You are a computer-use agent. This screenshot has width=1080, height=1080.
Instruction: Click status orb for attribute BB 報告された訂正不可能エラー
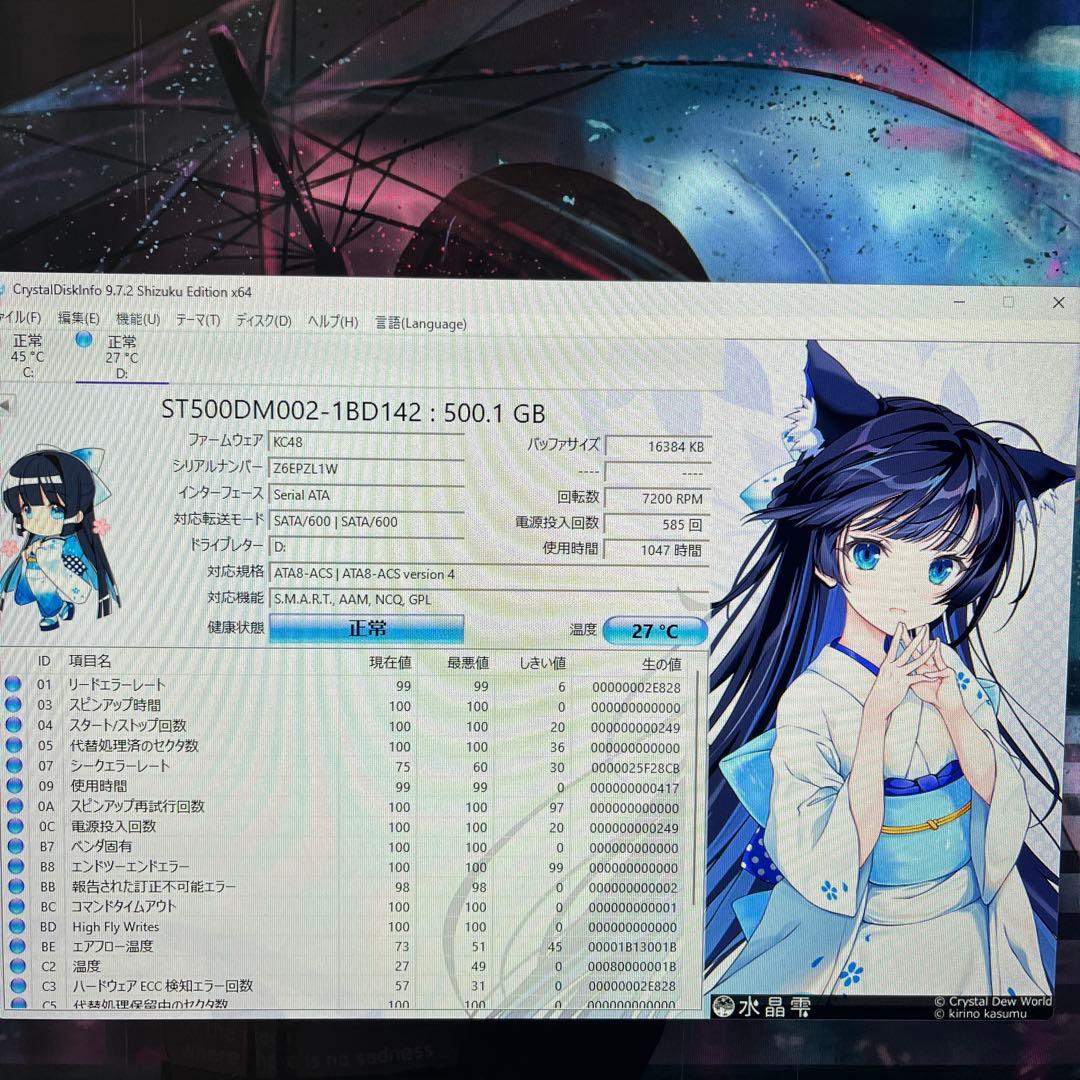click(x=17, y=886)
